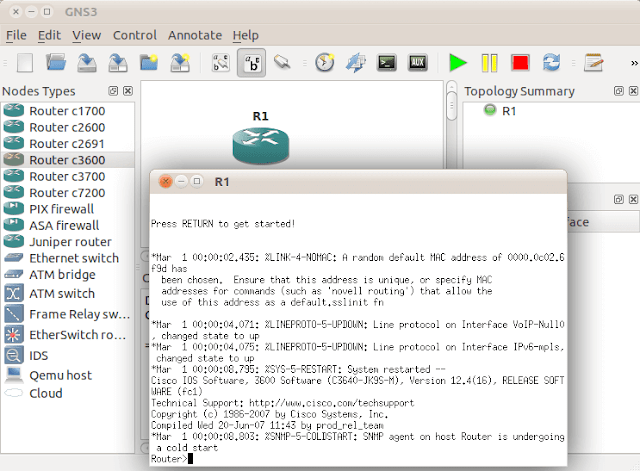
Task: Open Console to all devices icon
Action: [387, 63]
